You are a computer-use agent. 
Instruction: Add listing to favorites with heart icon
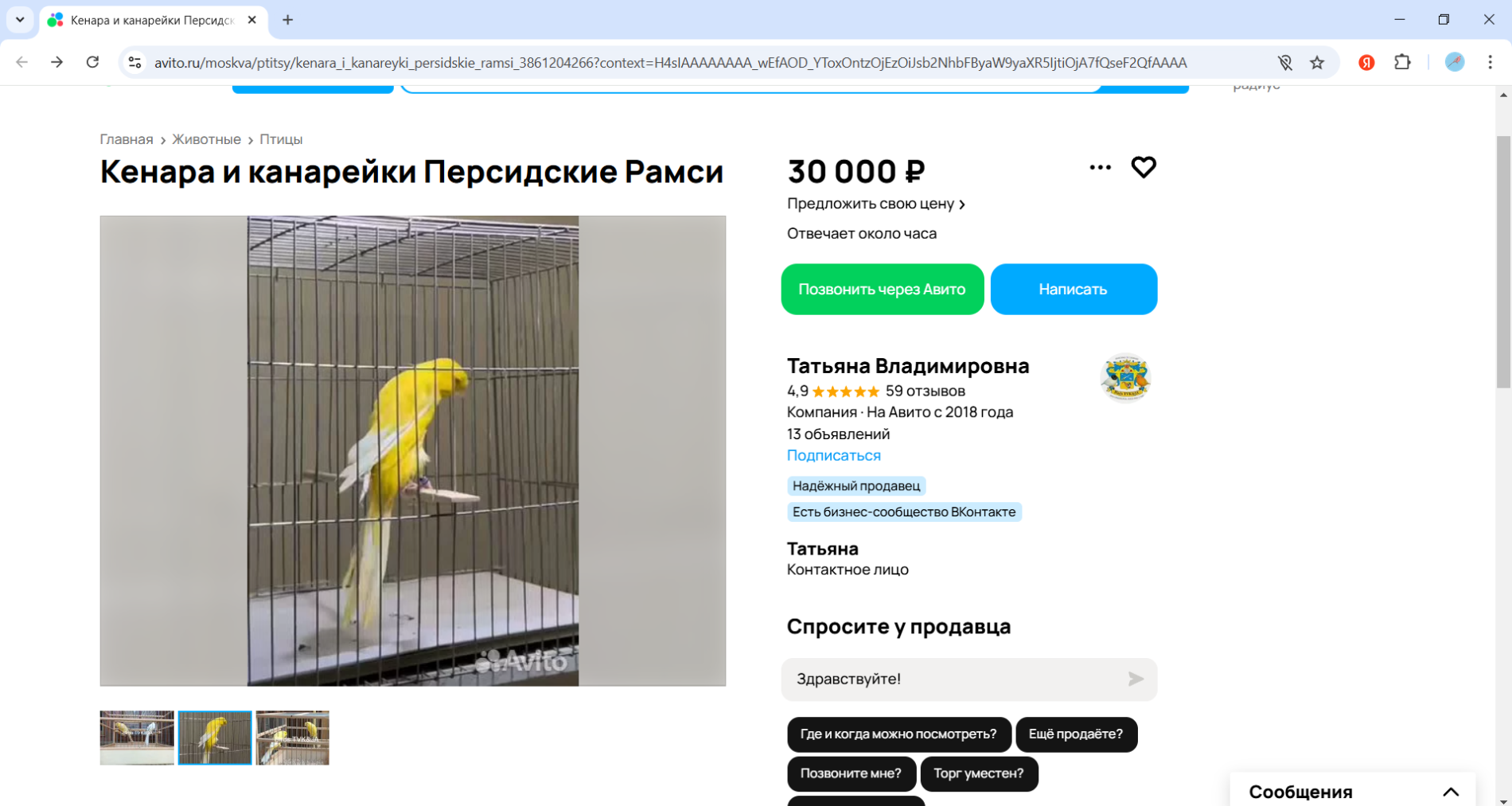coord(1144,167)
